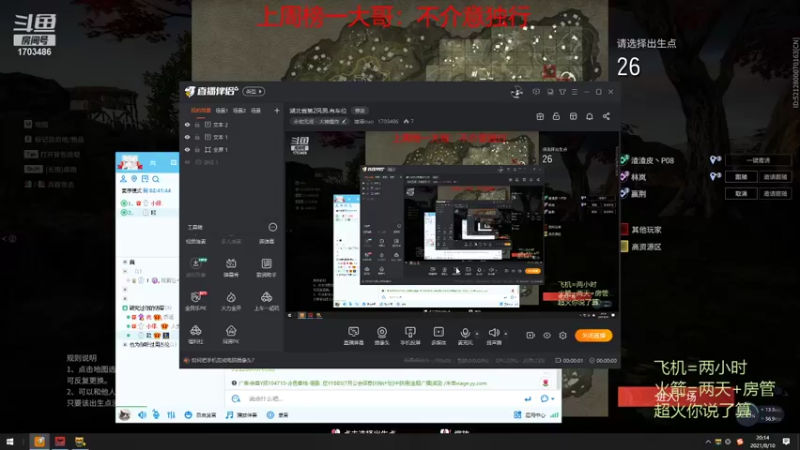Open the message icon in the companion title bar
The height and width of the screenshot is (450, 800).
point(536,92)
